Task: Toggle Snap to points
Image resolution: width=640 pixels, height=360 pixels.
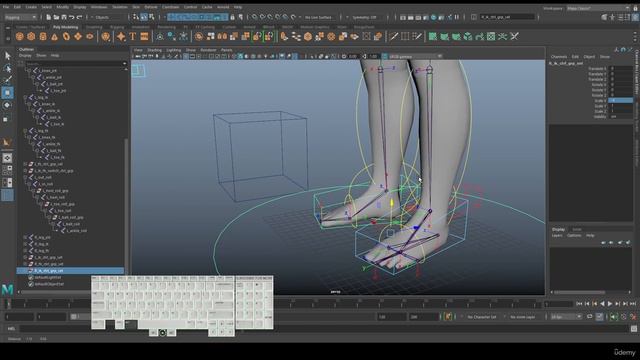Action: coord(270,18)
